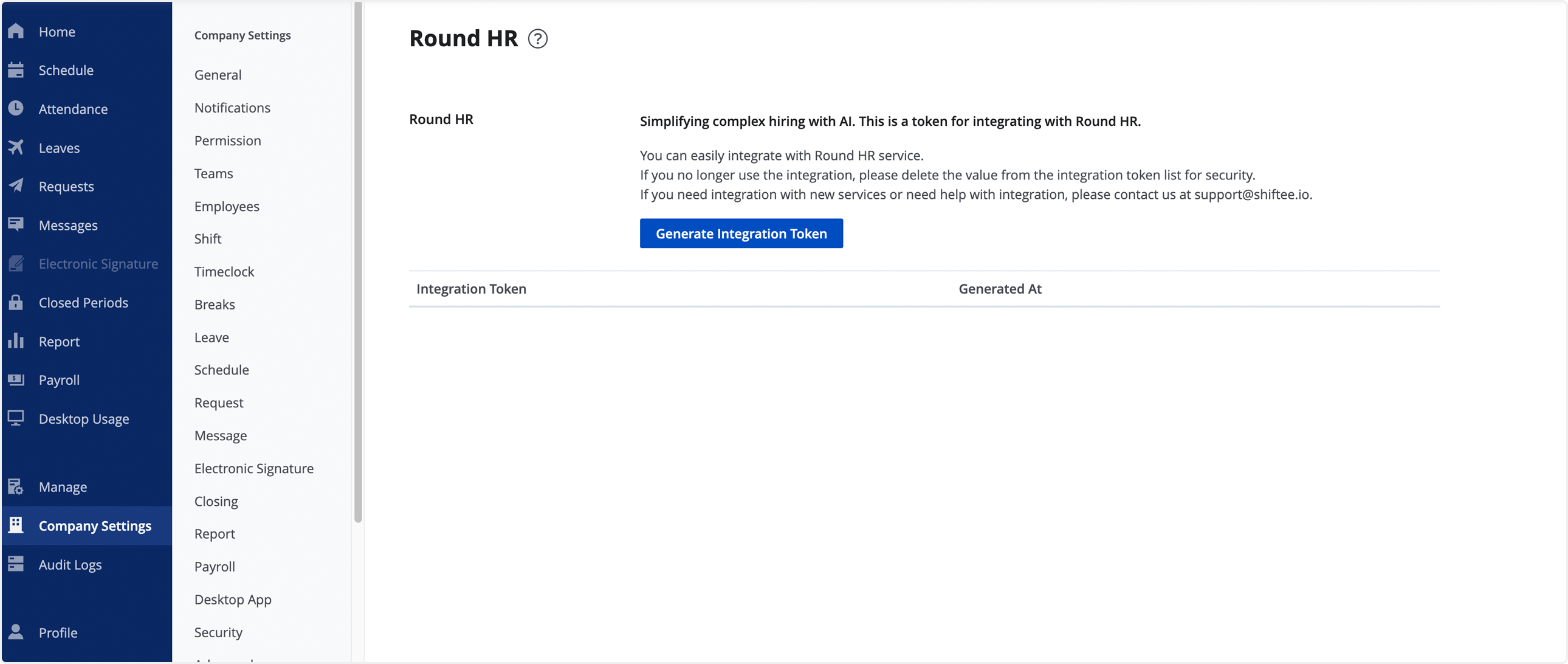Select Timeclock in Company Settings menu
The width and height of the screenshot is (1568, 664).
pos(224,272)
